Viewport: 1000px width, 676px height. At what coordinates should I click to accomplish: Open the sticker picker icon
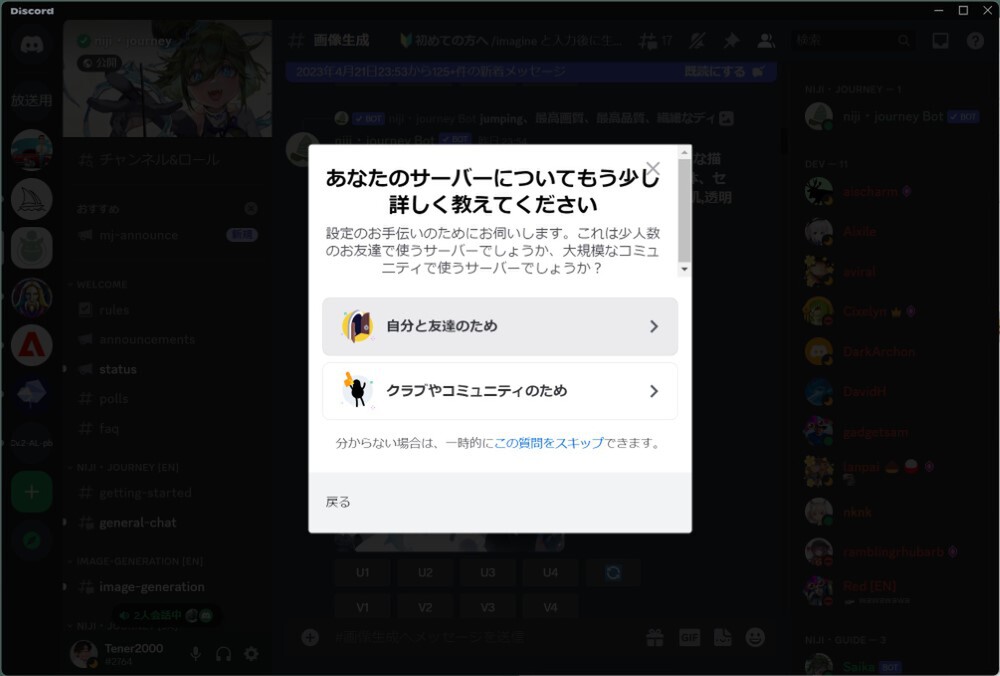pos(723,637)
